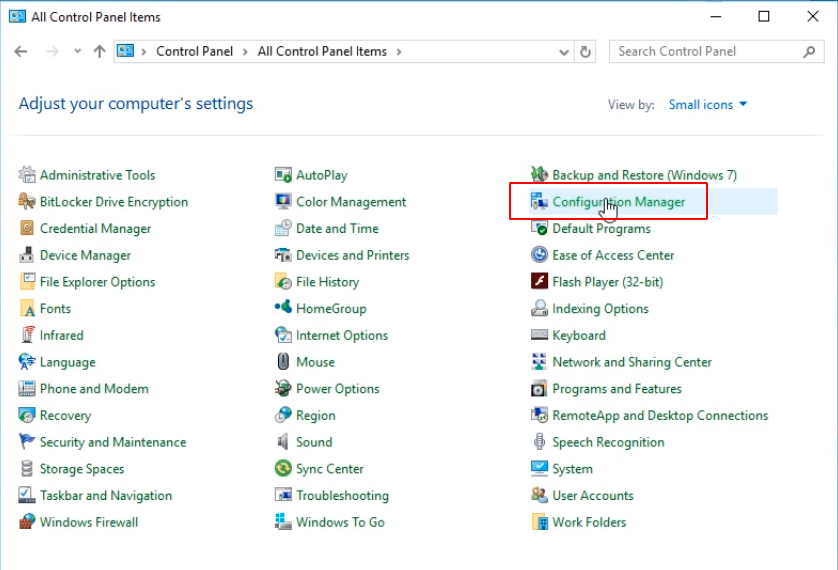Maximize the All Control Panel Items window
This screenshot has width=838, height=570.
(764, 17)
